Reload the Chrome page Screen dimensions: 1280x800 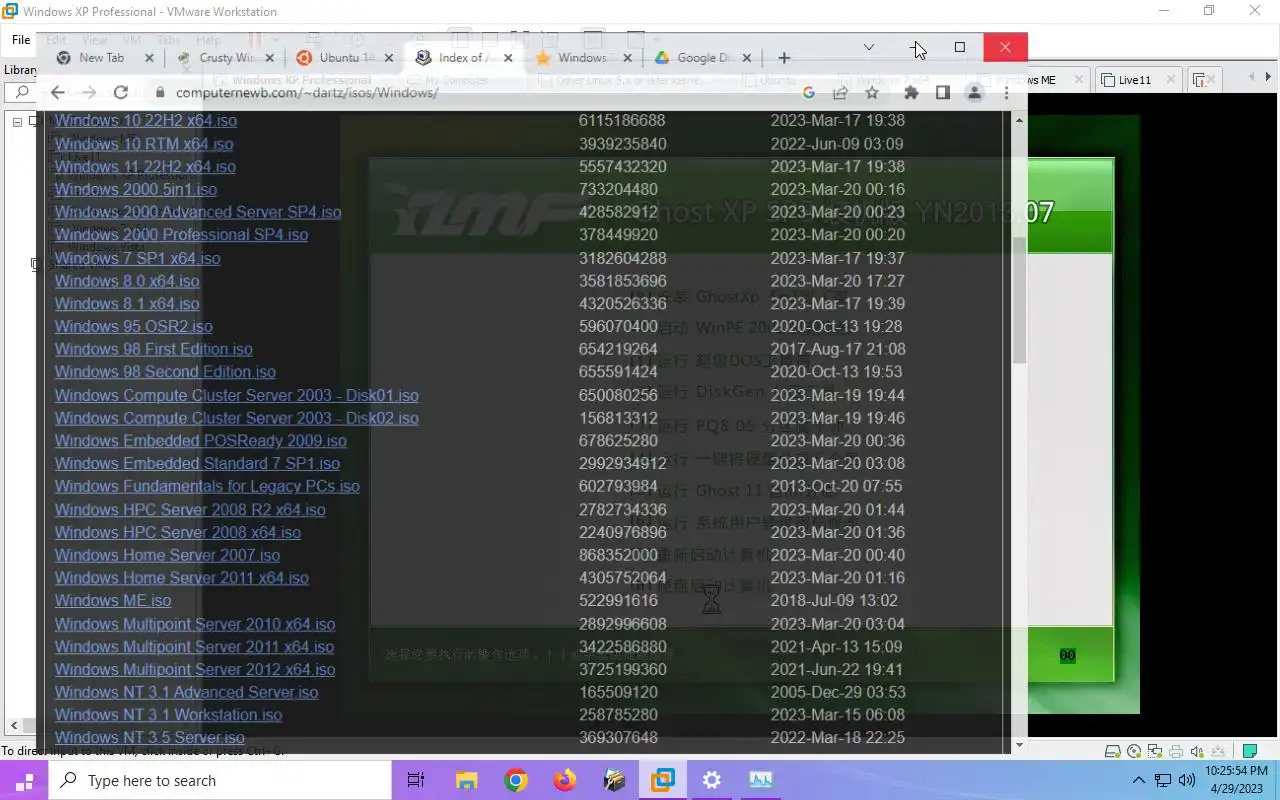[x=121, y=92]
